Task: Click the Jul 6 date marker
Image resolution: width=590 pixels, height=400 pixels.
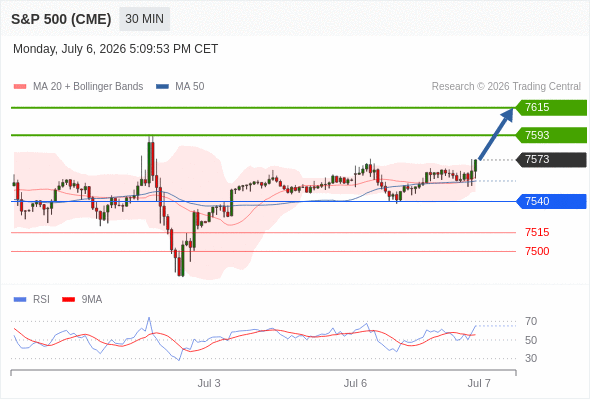Action: (355, 383)
